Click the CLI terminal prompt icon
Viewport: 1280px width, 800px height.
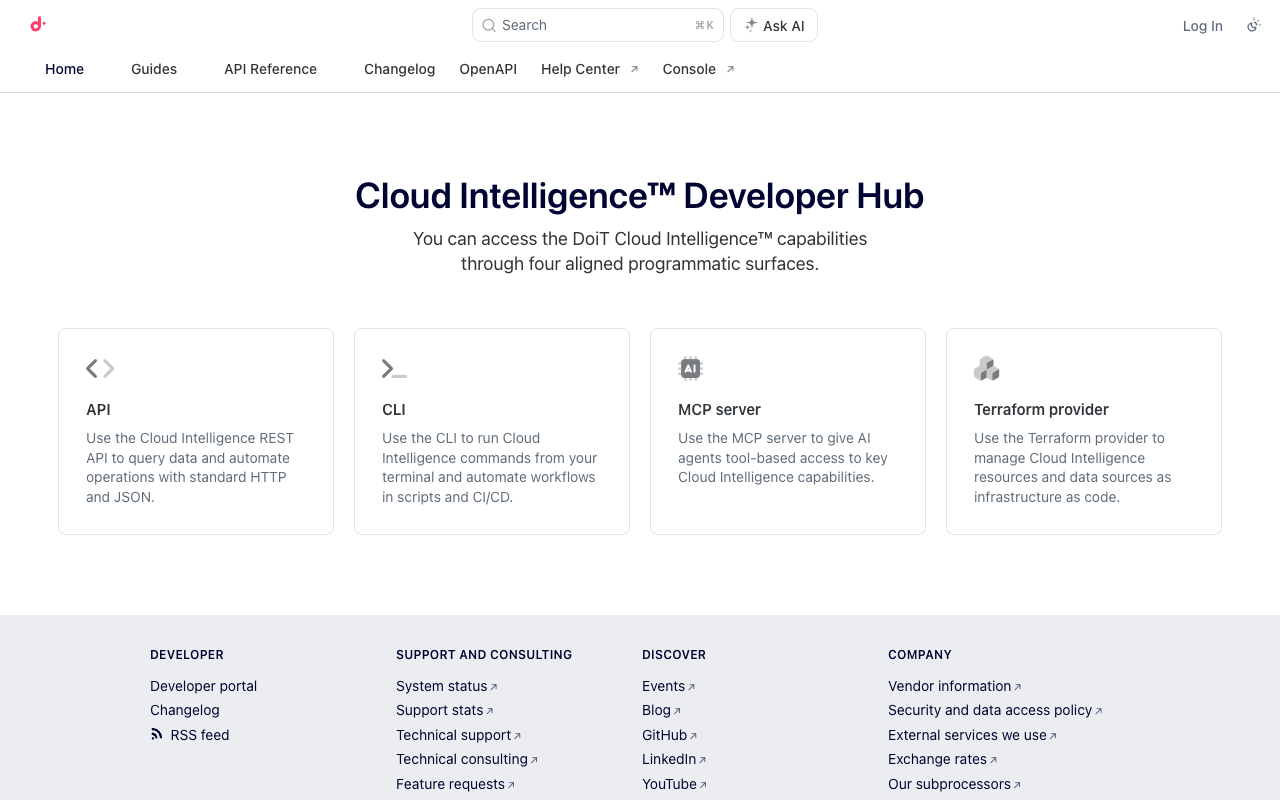coord(394,369)
